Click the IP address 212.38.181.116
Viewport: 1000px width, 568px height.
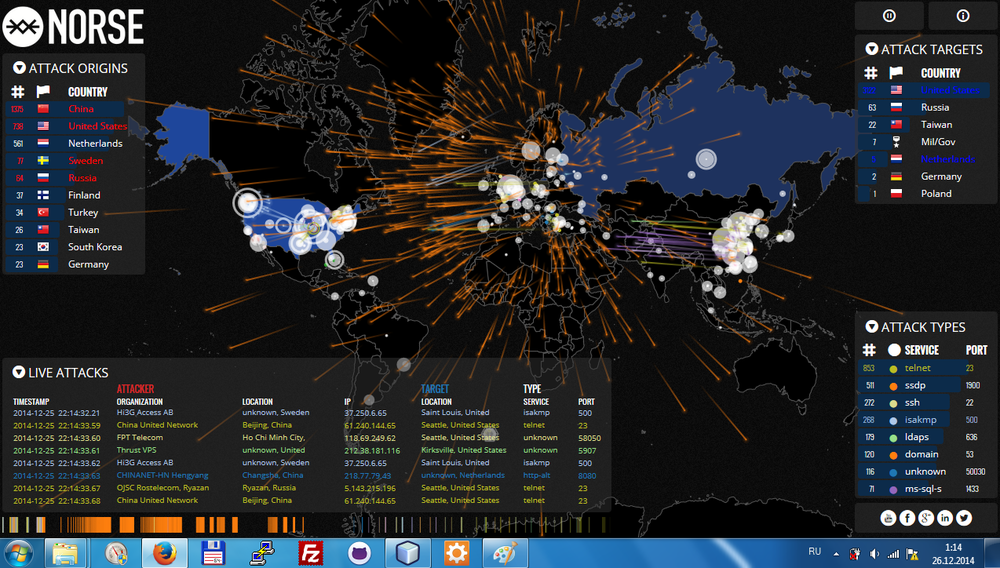(372, 450)
